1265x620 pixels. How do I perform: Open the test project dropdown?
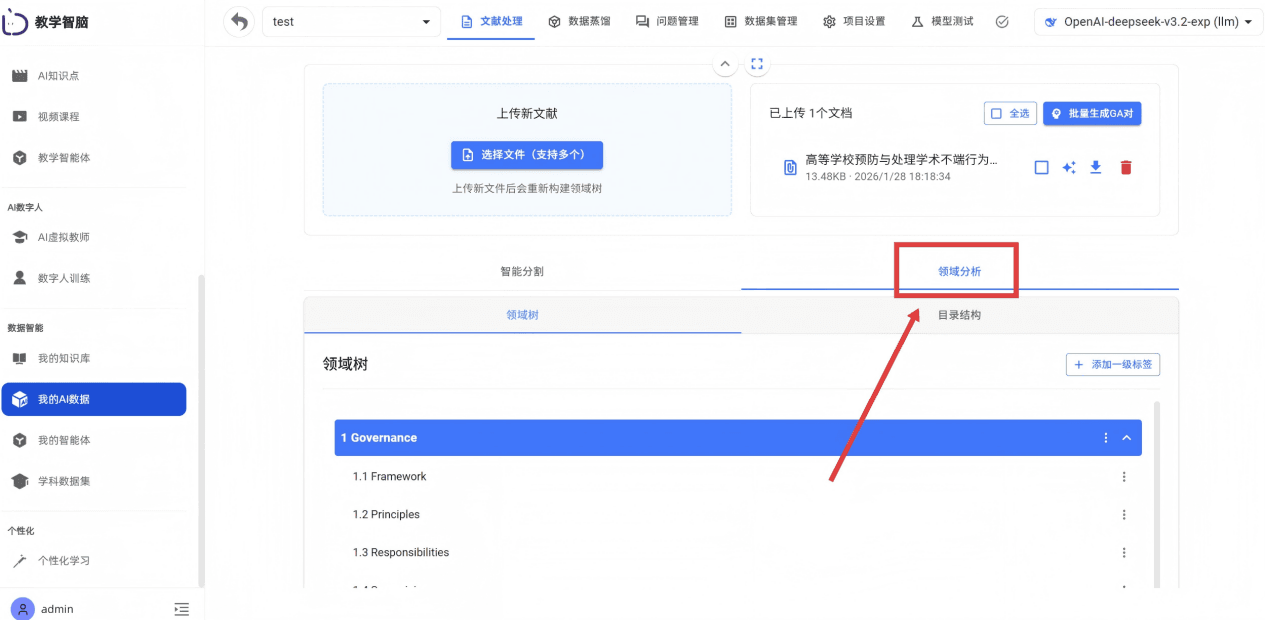[351, 21]
